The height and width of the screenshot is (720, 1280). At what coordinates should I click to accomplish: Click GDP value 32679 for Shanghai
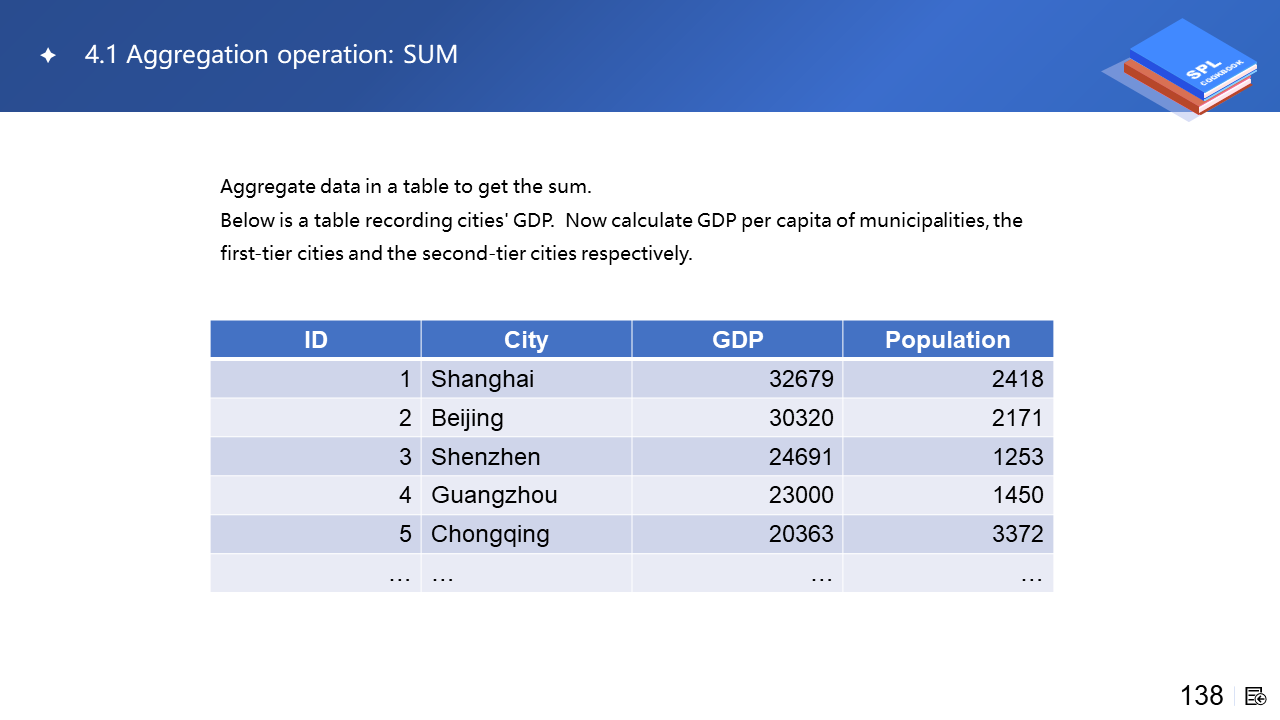(x=801, y=379)
